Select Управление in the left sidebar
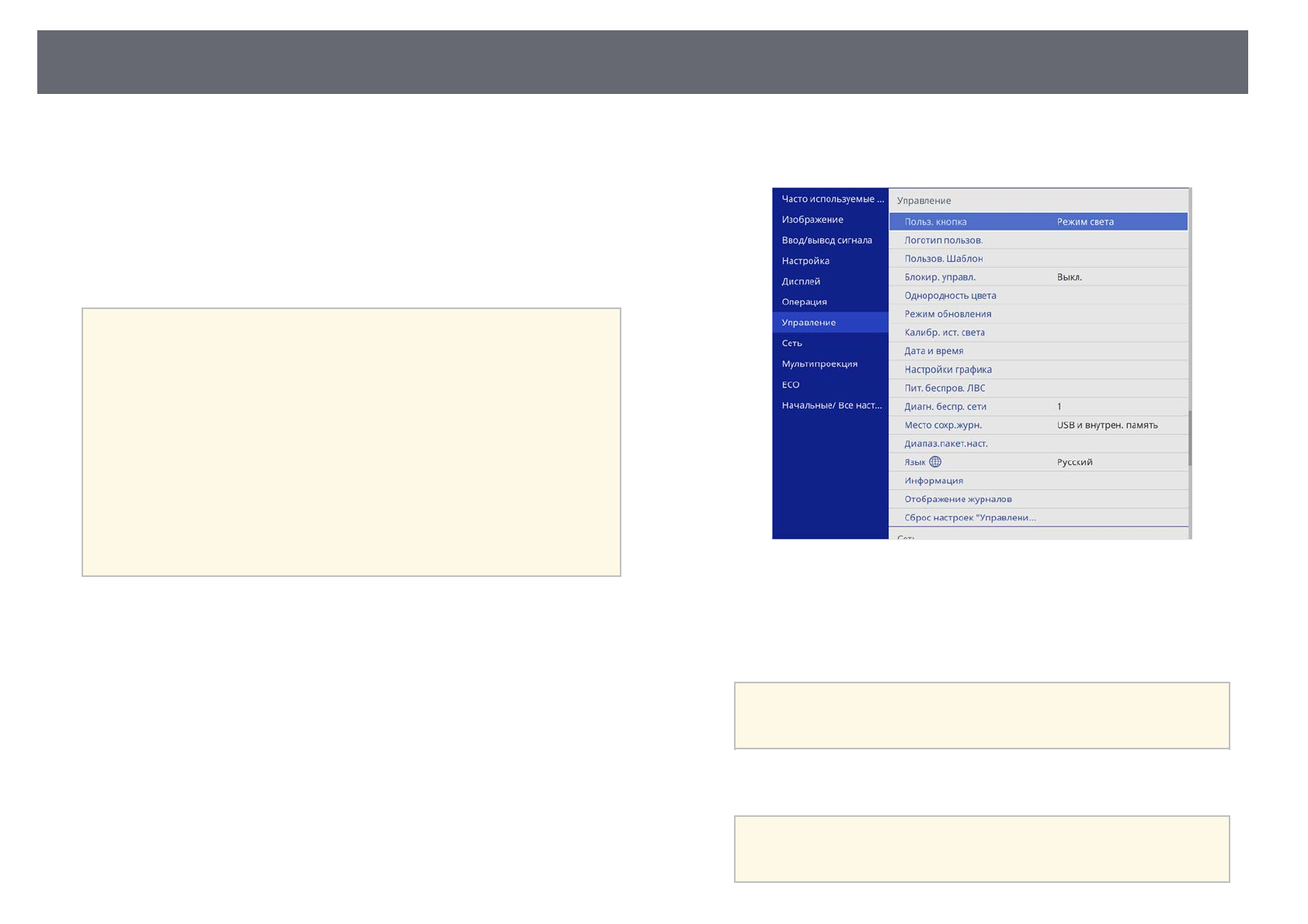This screenshot has height=924, width=1308. [x=809, y=322]
